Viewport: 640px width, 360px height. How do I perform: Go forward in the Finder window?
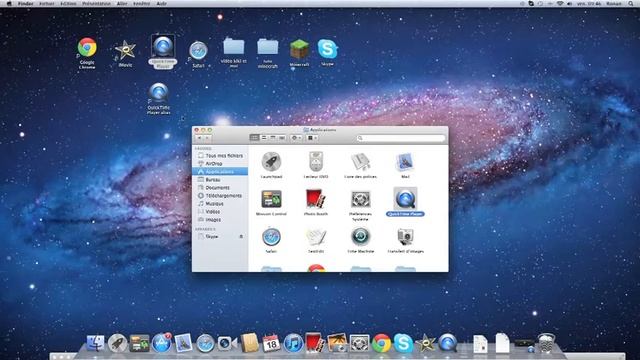coord(207,138)
